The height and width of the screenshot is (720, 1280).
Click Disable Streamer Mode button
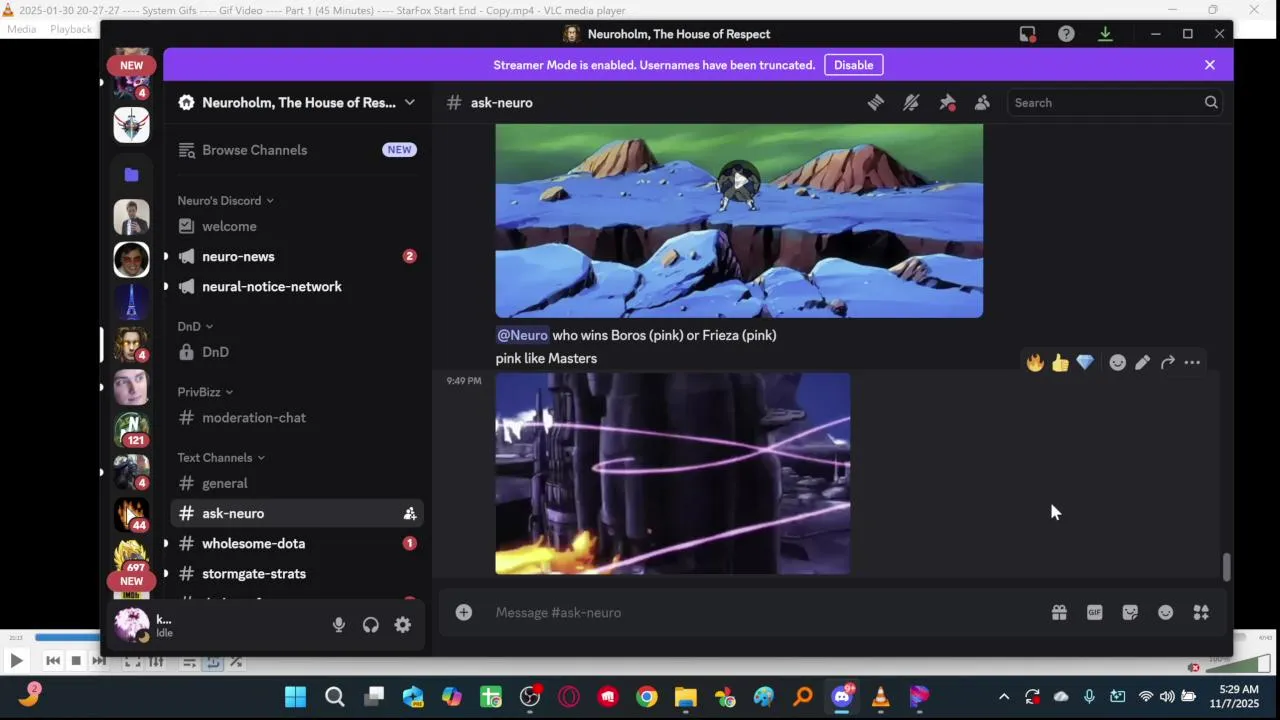pyautogui.click(x=853, y=65)
